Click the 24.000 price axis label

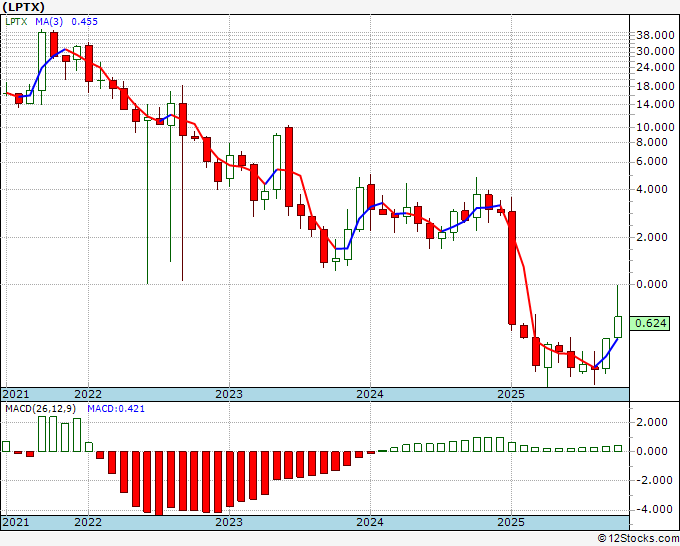pyautogui.click(x=655, y=67)
